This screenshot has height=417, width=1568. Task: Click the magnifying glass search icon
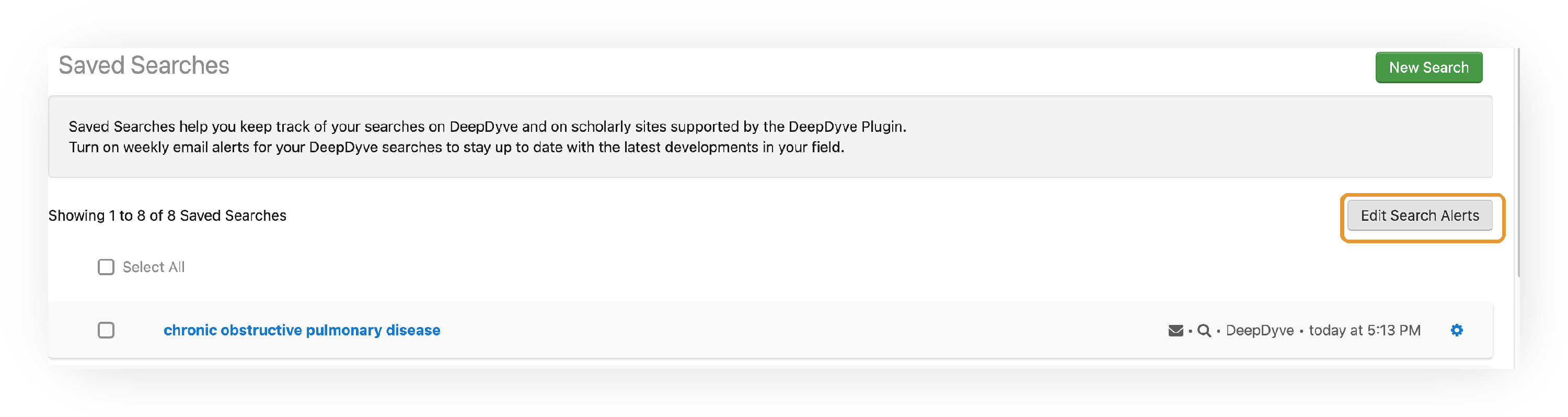(x=1203, y=331)
